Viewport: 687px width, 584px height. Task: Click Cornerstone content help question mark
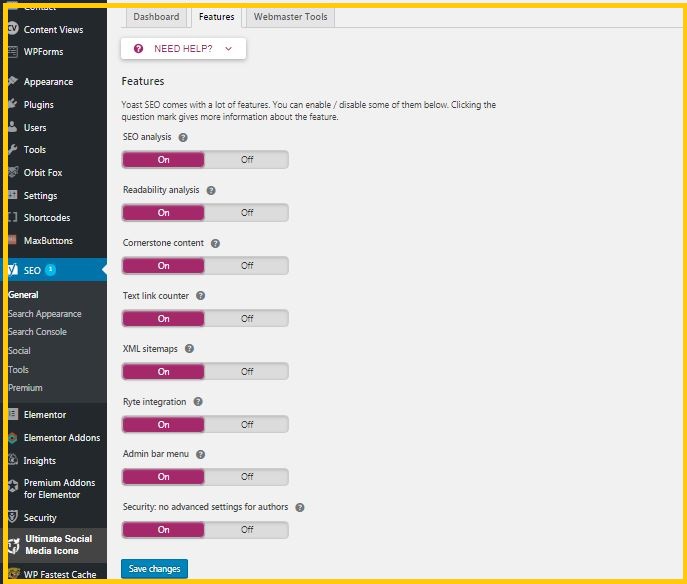tap(215, 244)
